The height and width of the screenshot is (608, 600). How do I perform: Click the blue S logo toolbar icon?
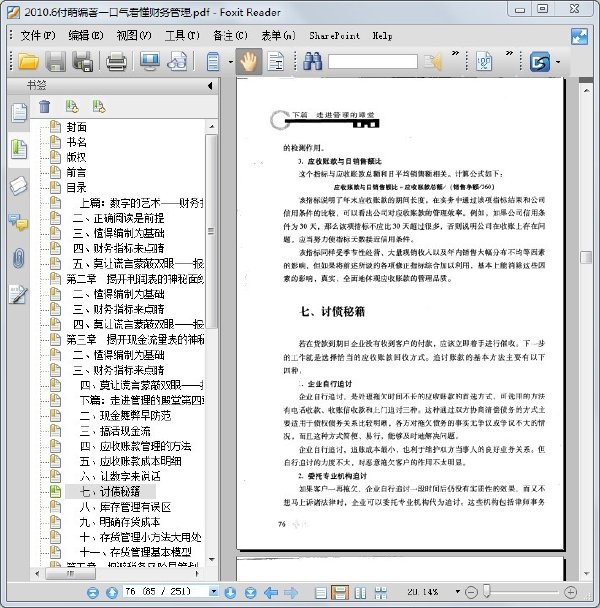click(539, 61)
